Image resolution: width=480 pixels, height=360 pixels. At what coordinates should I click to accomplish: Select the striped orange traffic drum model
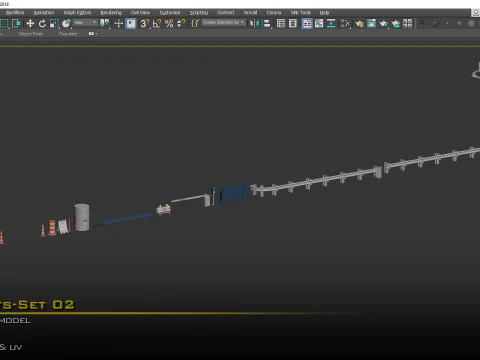click(52, 228)
